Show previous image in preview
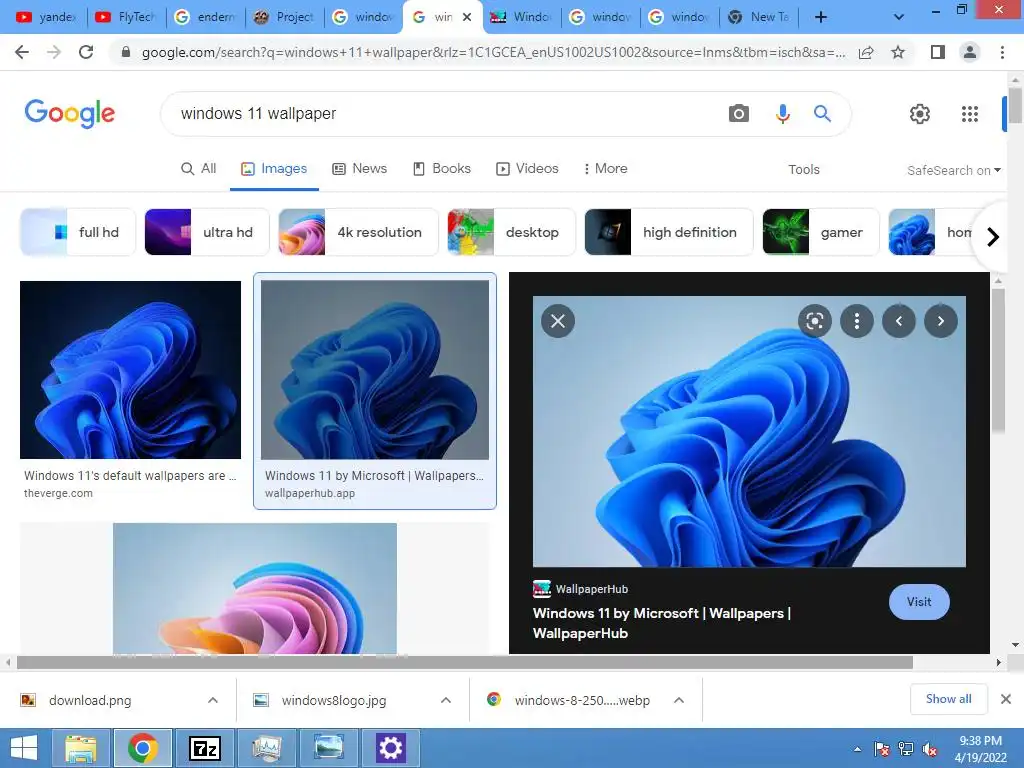 pyautogui.click(x=899, y=321)
